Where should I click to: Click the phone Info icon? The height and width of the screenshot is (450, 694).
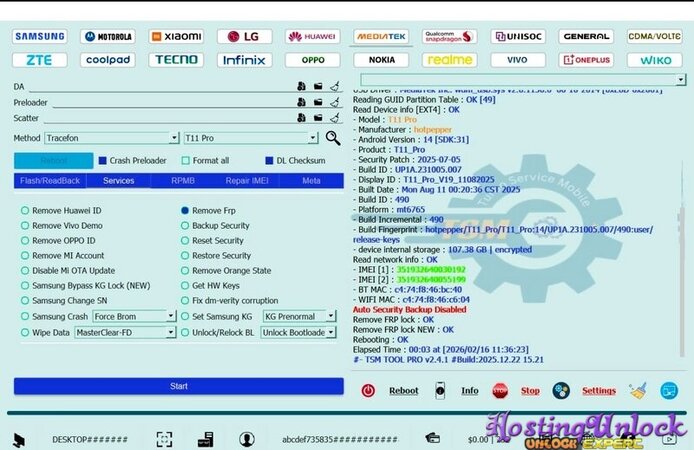coord(439,391)
